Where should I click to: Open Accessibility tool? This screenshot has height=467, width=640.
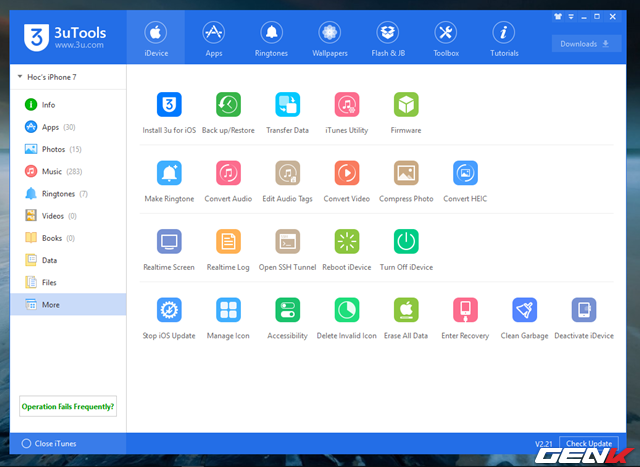pyautogui.click(x=287, y=310)
